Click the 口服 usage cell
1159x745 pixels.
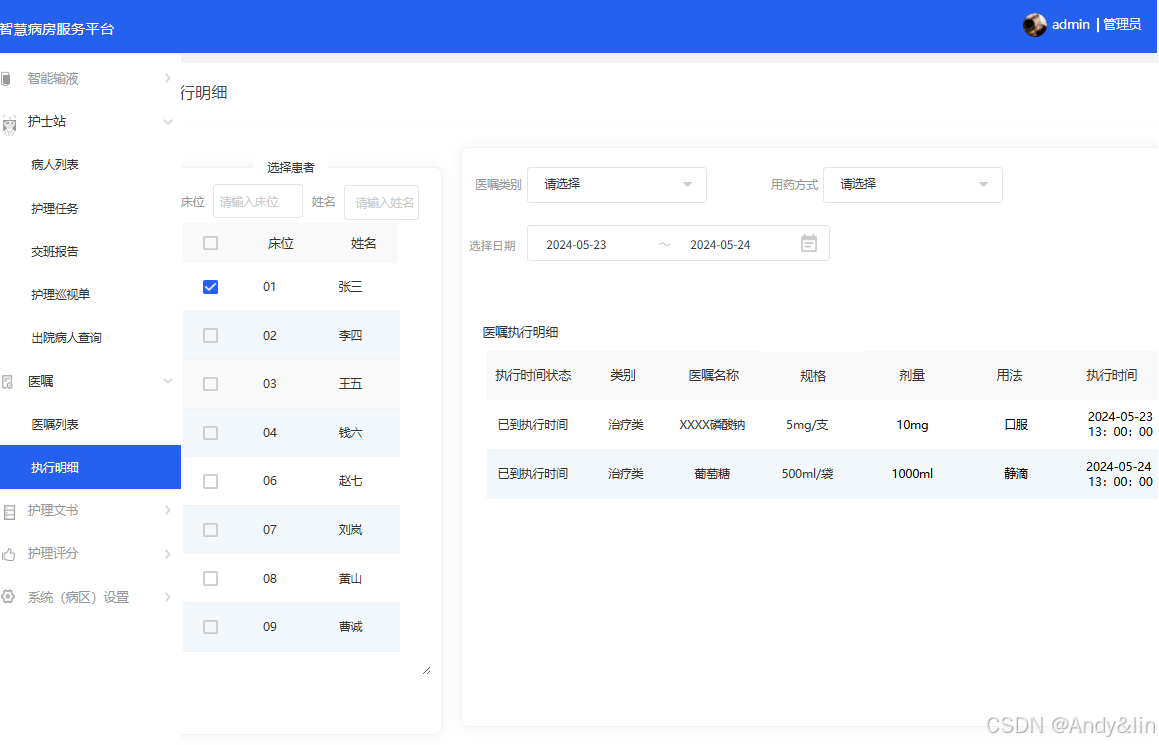[1016, 425]
